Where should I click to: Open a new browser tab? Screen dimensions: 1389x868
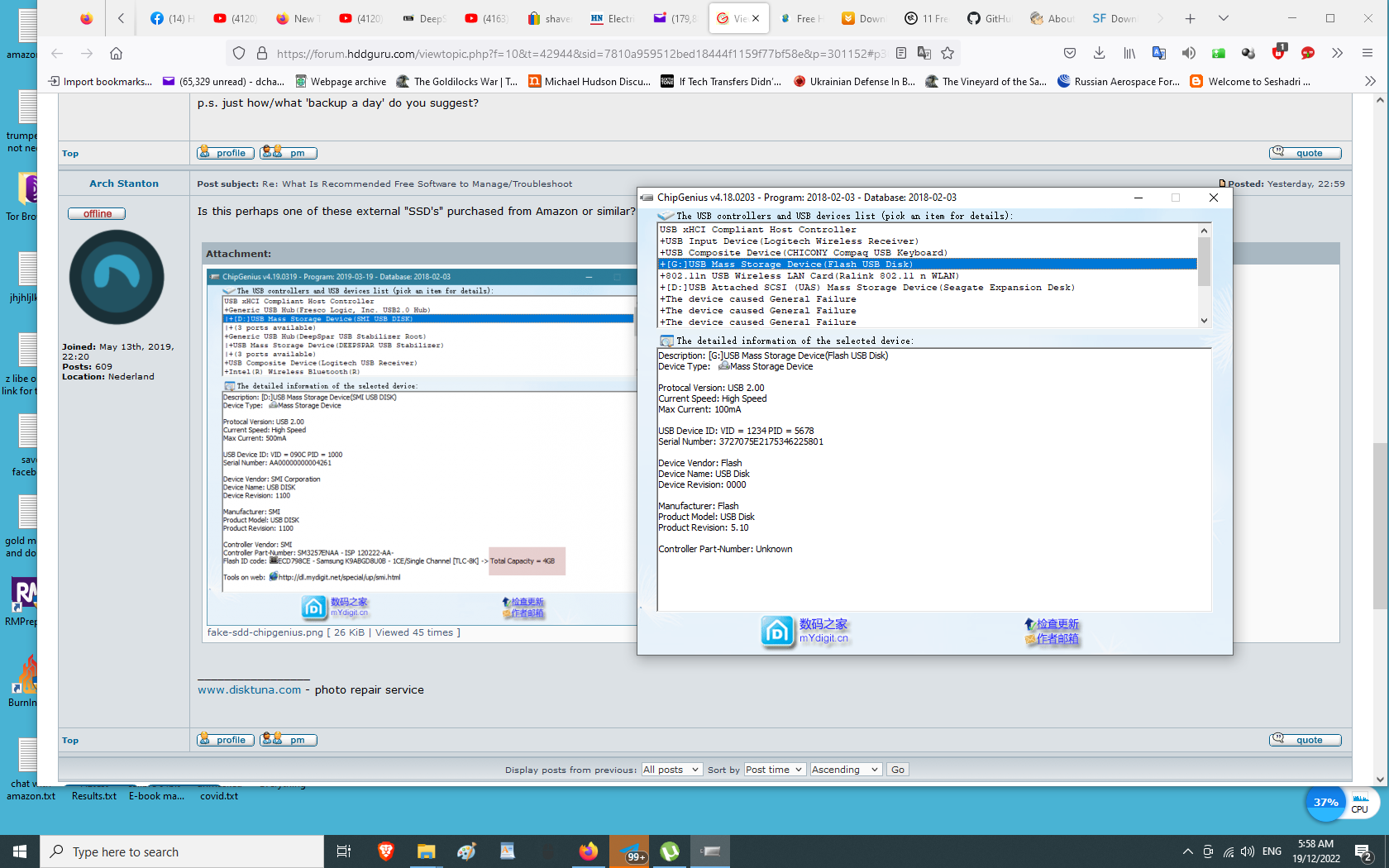[x=1191, y=18]
